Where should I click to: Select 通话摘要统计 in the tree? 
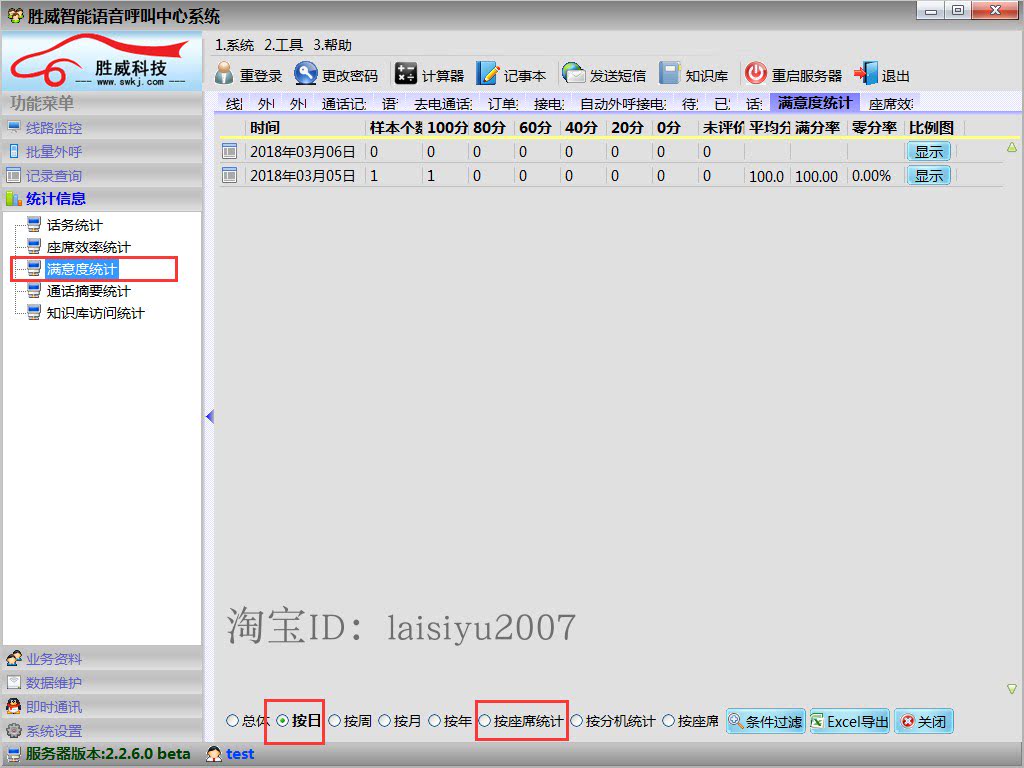[x=88, y=291]
